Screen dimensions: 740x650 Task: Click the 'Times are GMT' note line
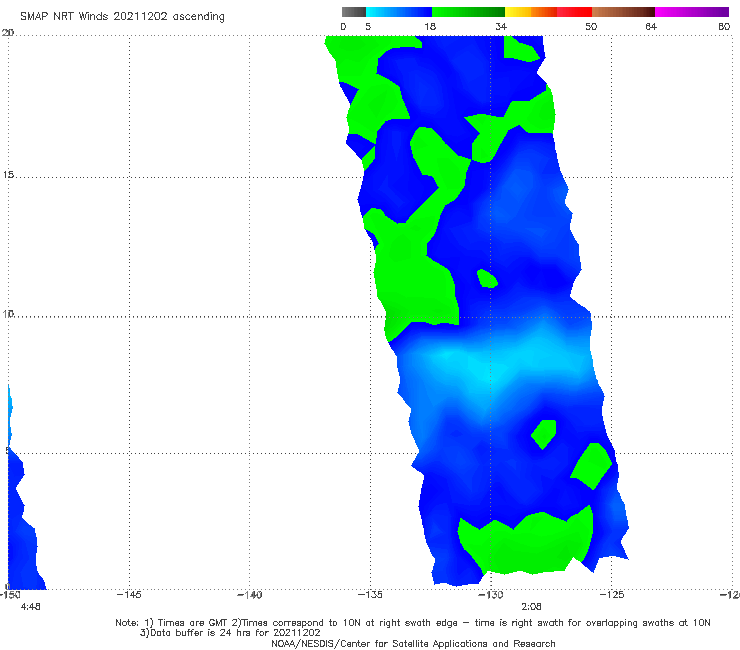point(412,623)
